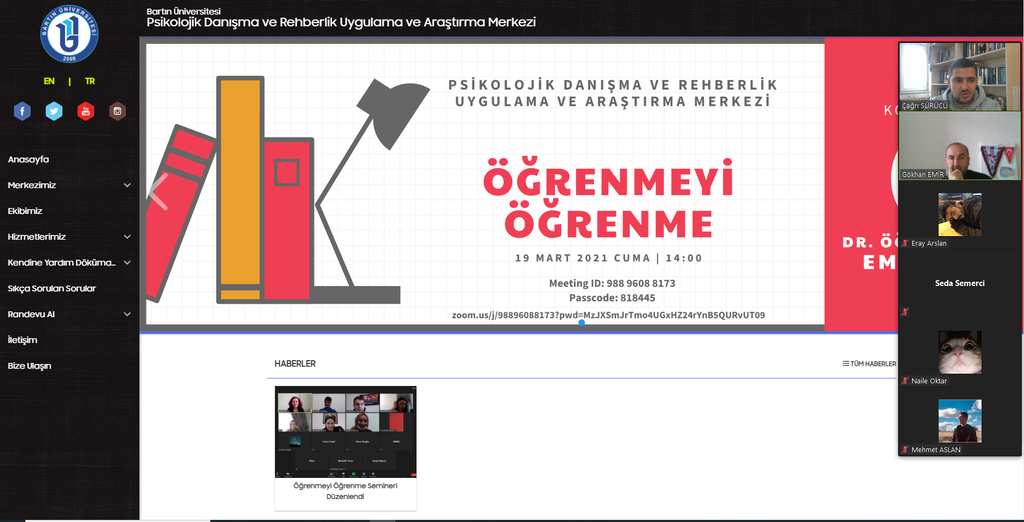
Task: Open the Öğrenmeyi Öğrenme Semineri Düzenlendi headline
Action: pos(345,490)
